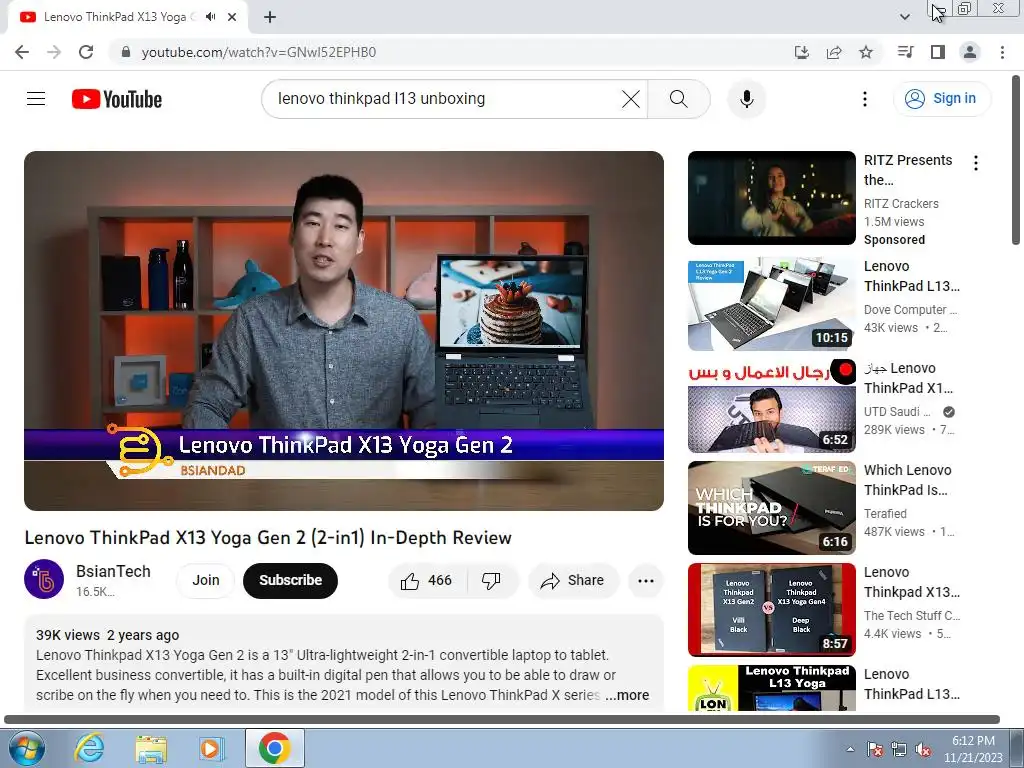Click the browser forward arrow
This screenshot has height=768, width=1024.
[54, 52]
